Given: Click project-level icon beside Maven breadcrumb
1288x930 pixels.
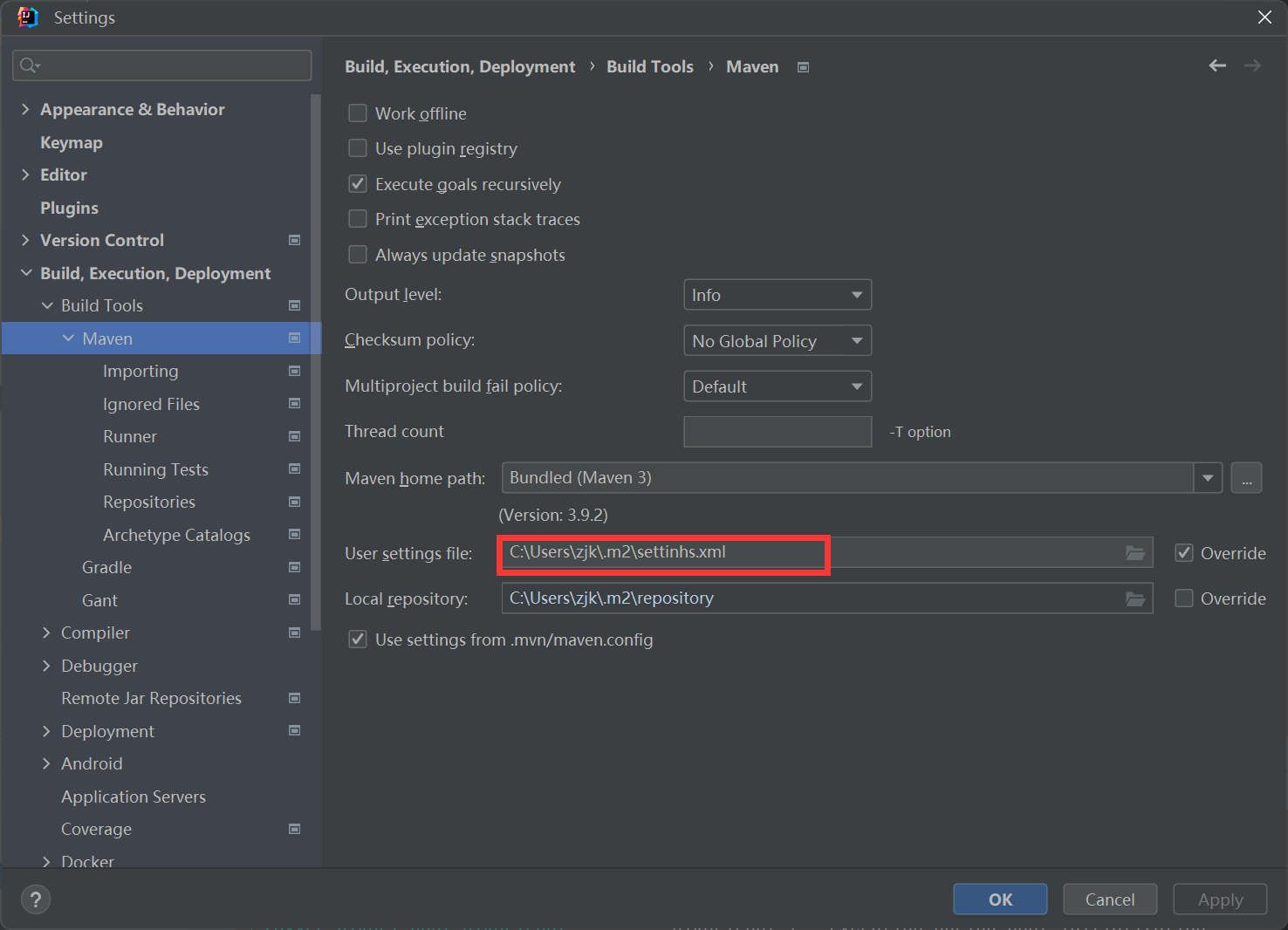Looking at the screenshot, I should point(803,67).
